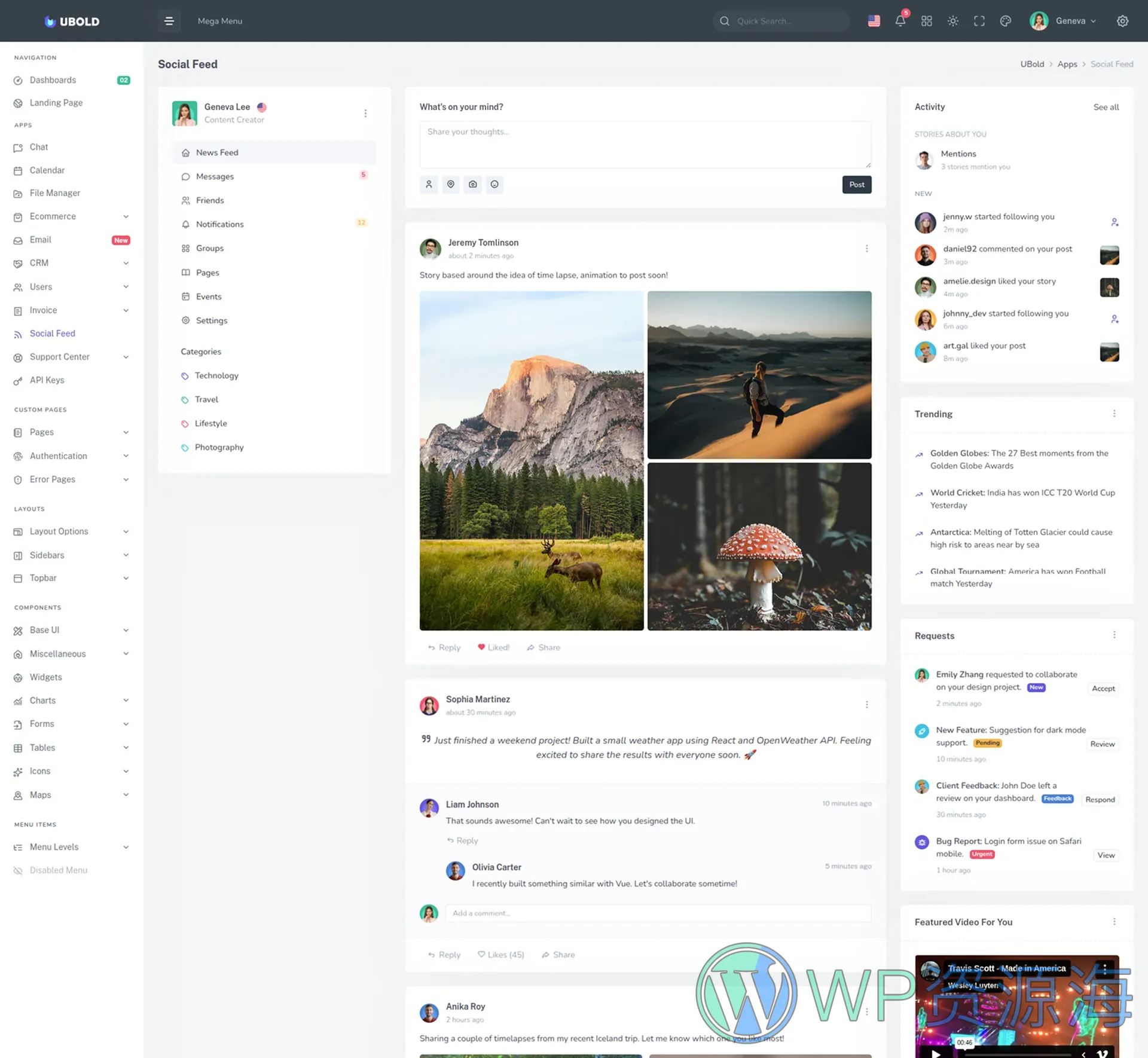Click See all in Activity panel
1148x1058 pixels.
(x=1106, y=107)
